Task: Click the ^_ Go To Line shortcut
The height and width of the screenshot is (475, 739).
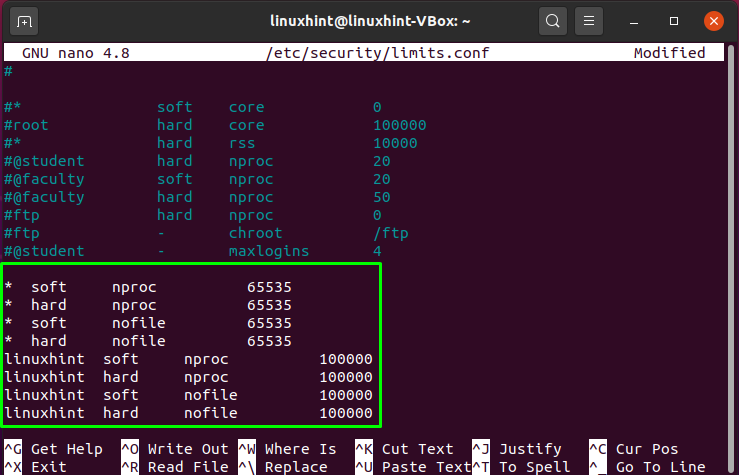Action: 647,467
